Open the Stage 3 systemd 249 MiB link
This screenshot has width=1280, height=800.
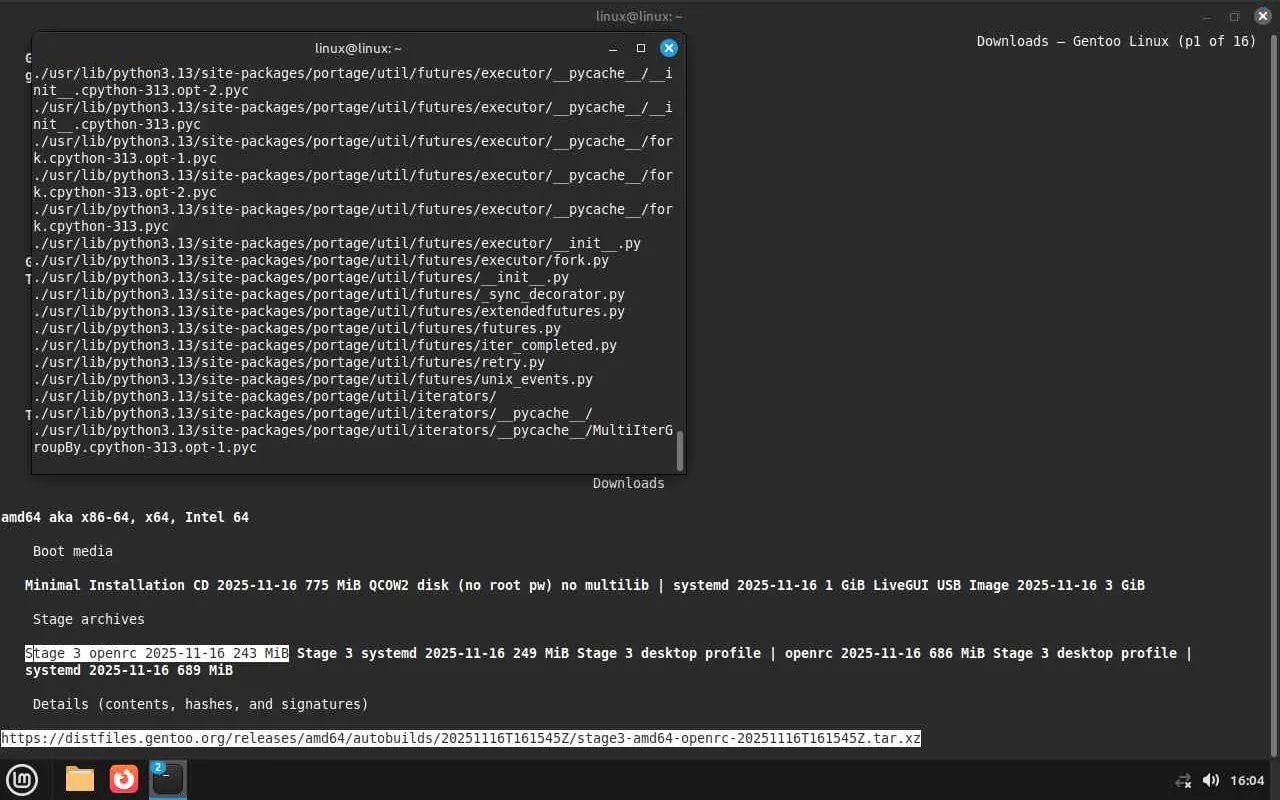(x=433, y=653)
